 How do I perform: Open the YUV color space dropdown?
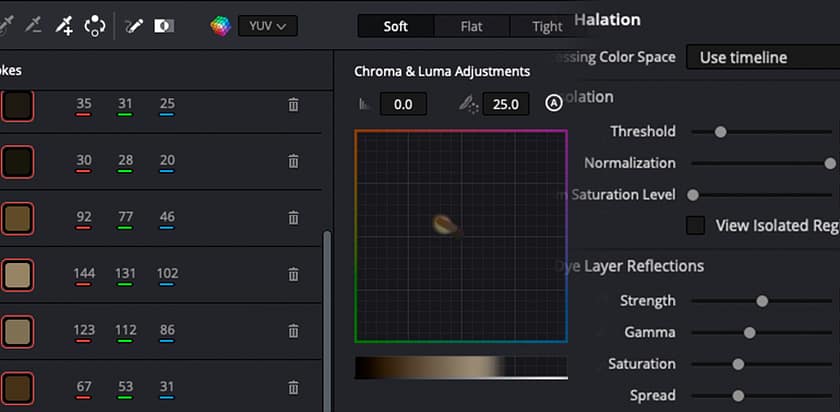pos(268,26)
